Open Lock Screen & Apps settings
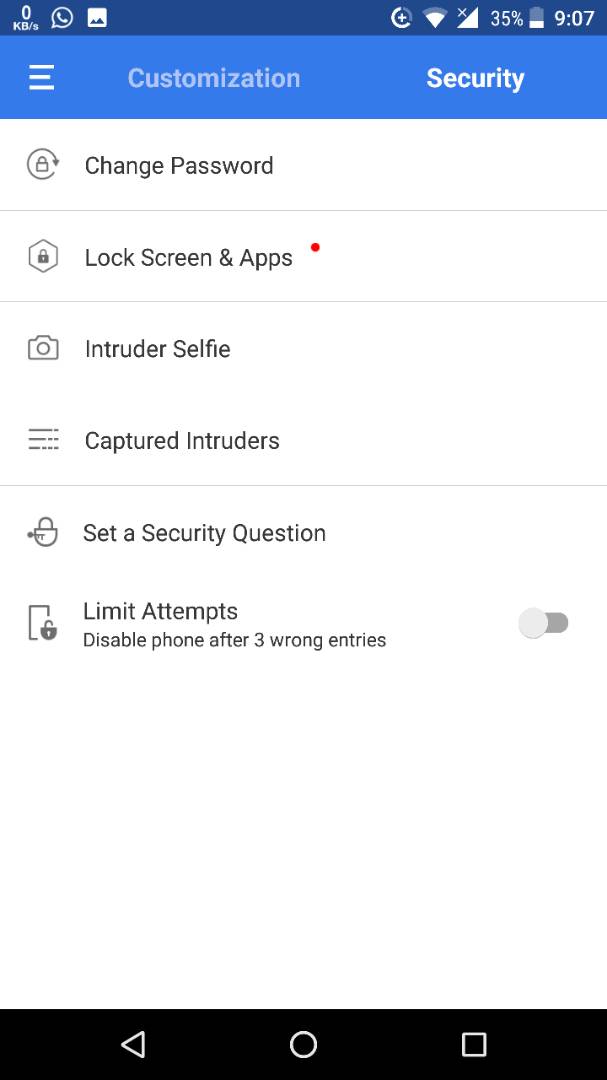Viewport: 607px width, 1080px height. [x=189, y=257]
